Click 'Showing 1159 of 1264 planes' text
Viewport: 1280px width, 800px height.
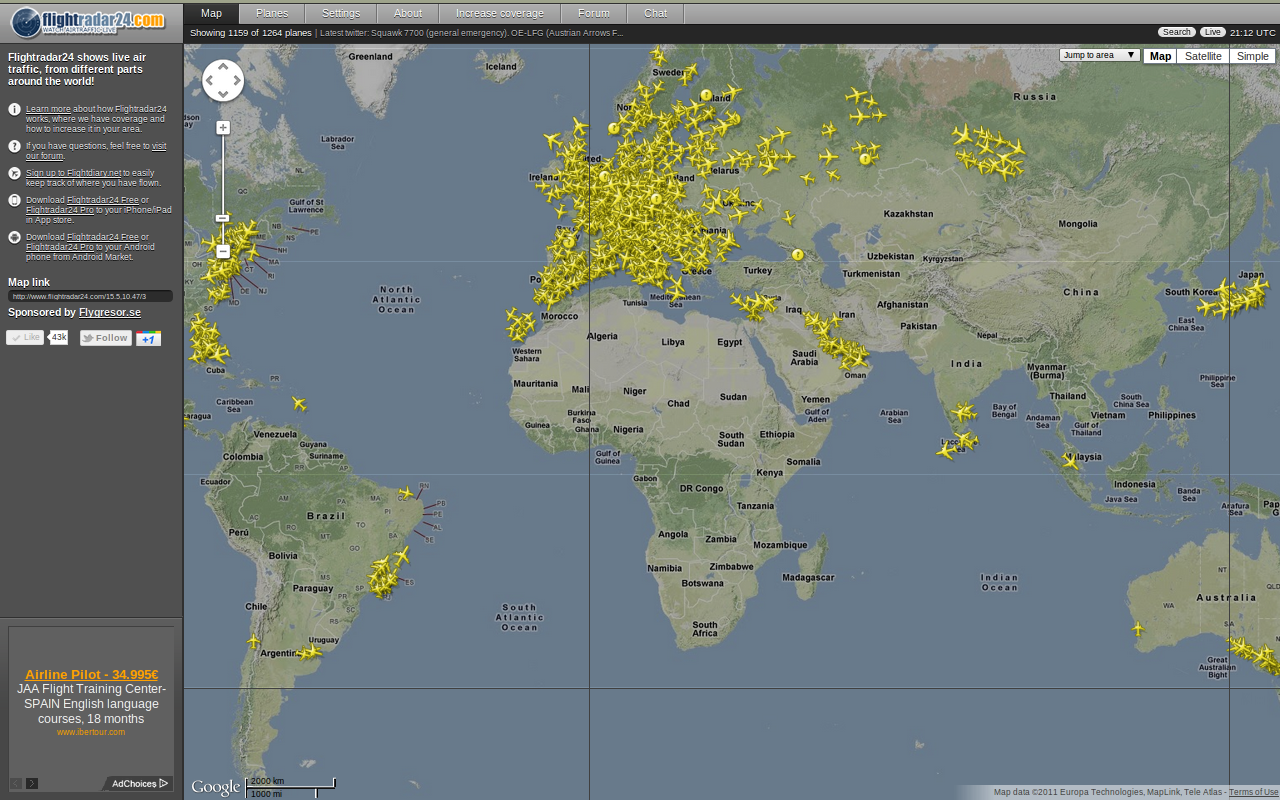250,33
